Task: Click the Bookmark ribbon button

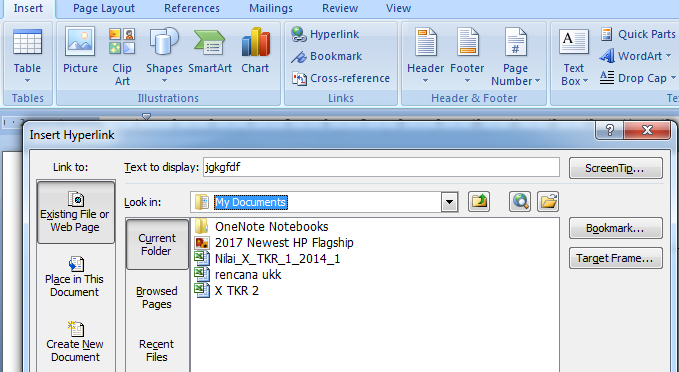Action: point(327,56)
